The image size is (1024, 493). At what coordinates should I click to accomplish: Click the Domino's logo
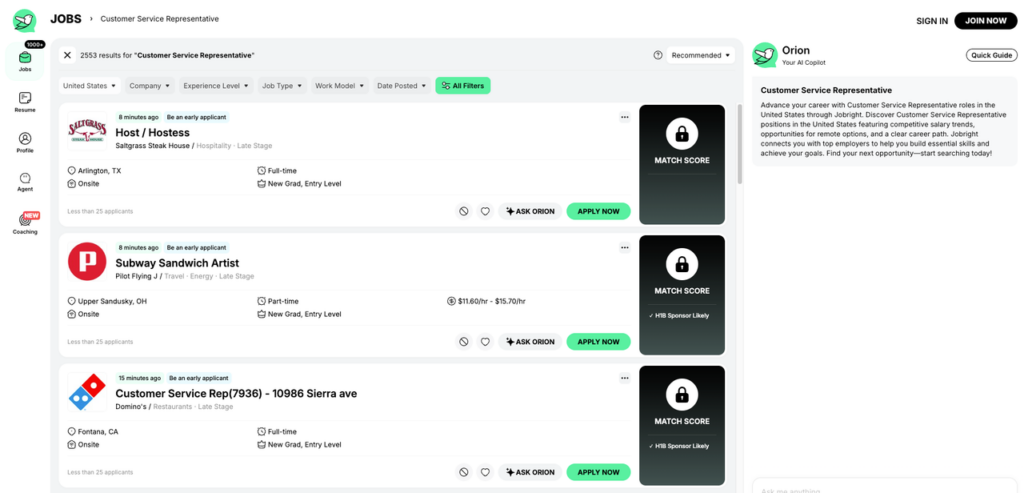pyautogui.click(x=87, y=392)
